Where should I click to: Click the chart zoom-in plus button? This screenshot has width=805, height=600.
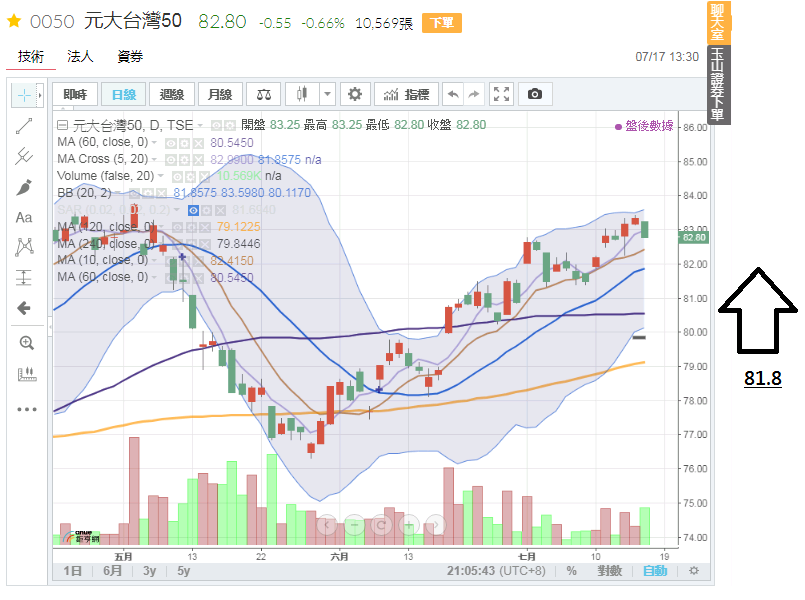pos(409,525)
